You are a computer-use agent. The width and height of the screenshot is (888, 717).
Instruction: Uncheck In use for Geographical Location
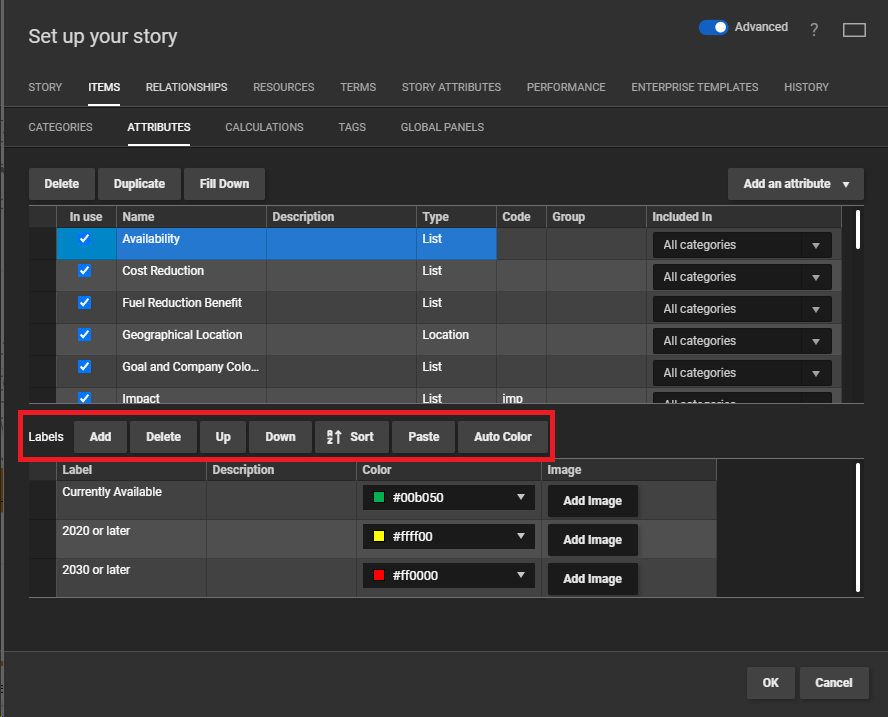pyautogui.click(x=84, y=335)
